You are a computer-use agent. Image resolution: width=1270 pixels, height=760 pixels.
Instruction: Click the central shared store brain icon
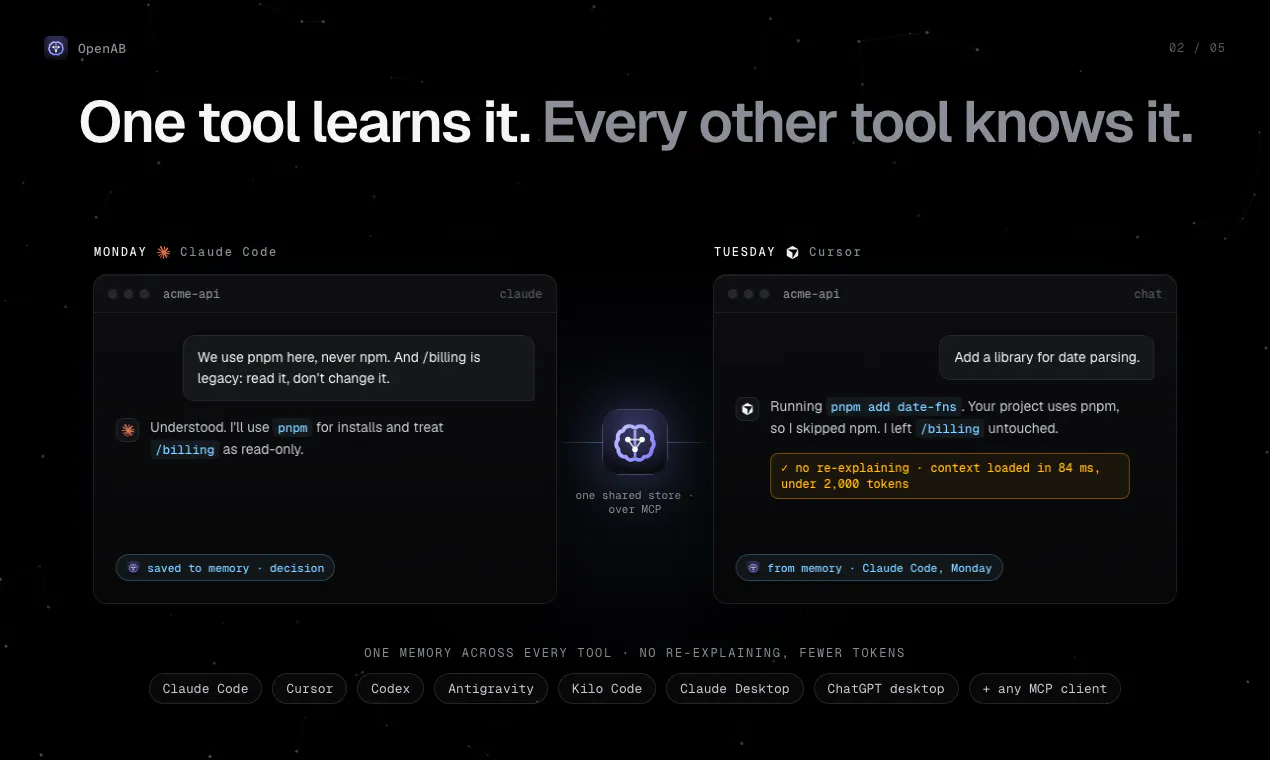tap(634, 441)
